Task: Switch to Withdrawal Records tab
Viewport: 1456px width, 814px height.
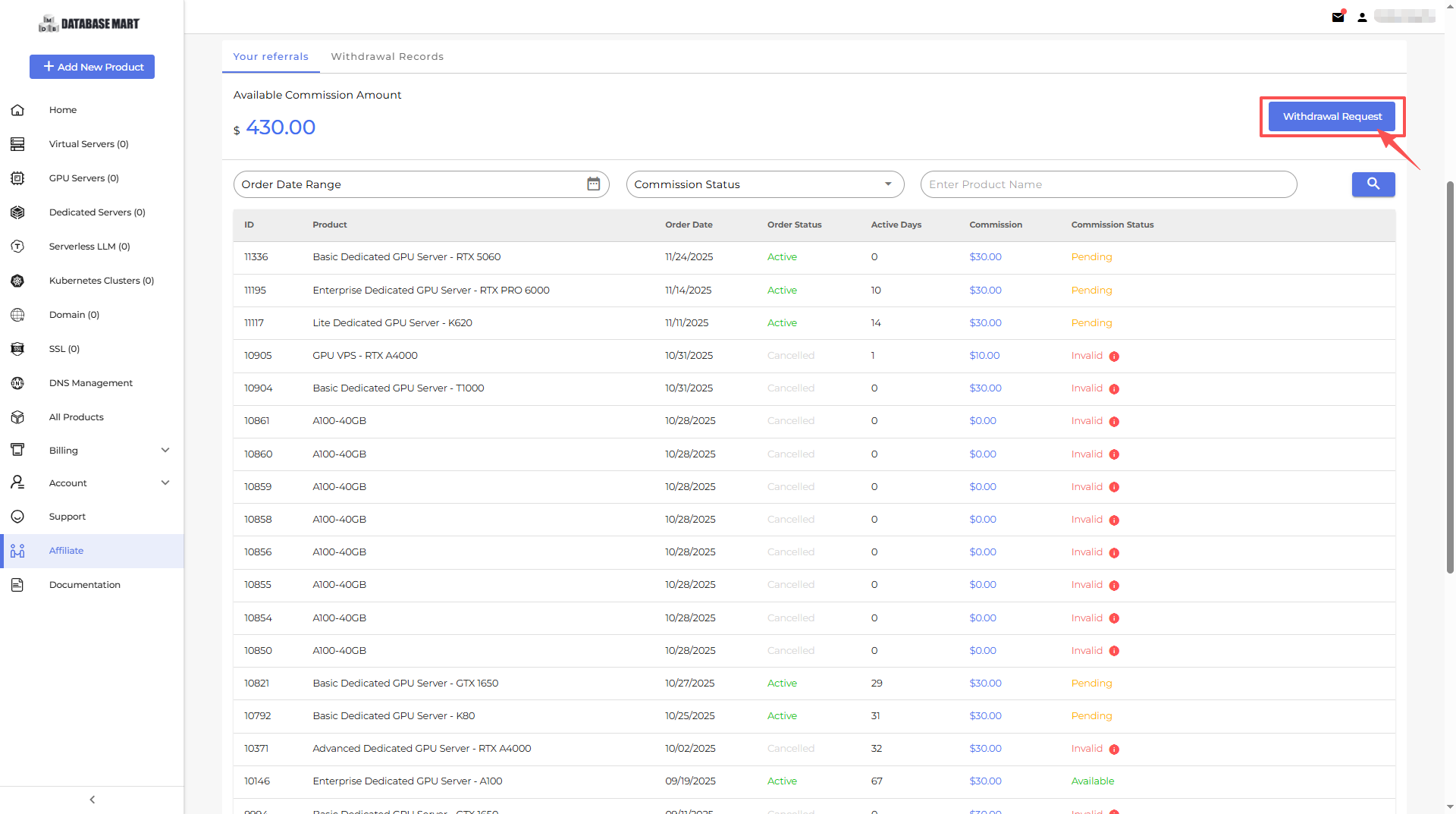Action: (388, 57)
